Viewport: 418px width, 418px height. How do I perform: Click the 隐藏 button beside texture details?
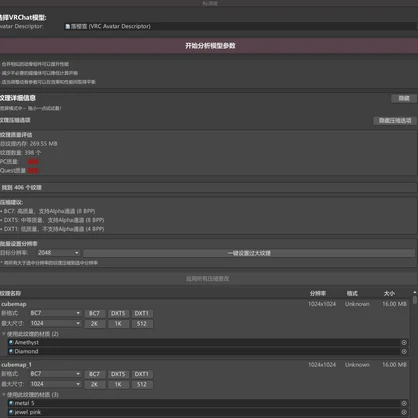click(404, 98)
